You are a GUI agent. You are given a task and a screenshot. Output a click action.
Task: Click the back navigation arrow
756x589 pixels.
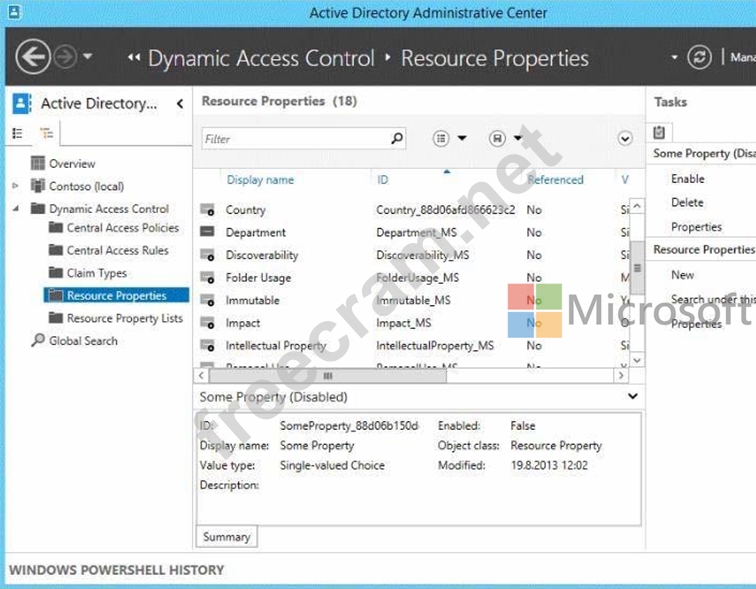(x=33, y=57)
